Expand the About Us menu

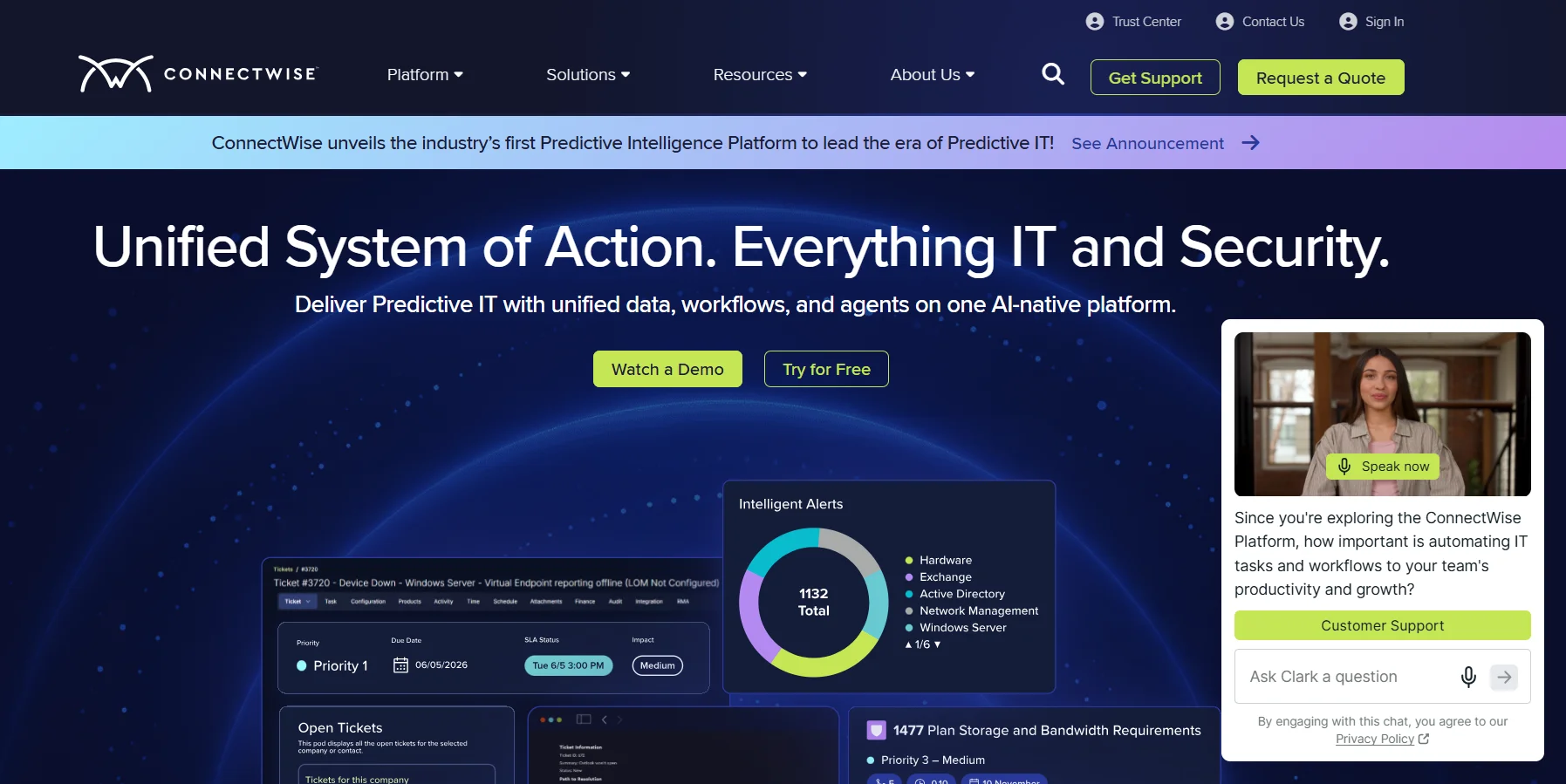[x=933, y=75]
